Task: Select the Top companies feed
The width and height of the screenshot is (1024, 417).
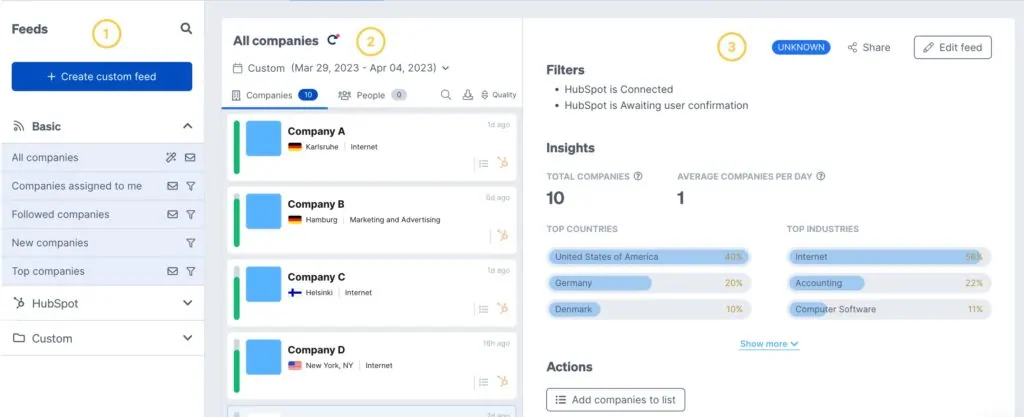Action: tap(102, 271)
